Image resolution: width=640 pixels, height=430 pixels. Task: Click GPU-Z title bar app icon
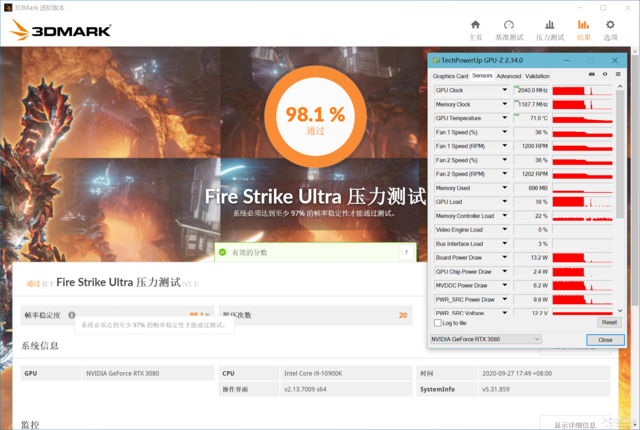coord(436,60)
